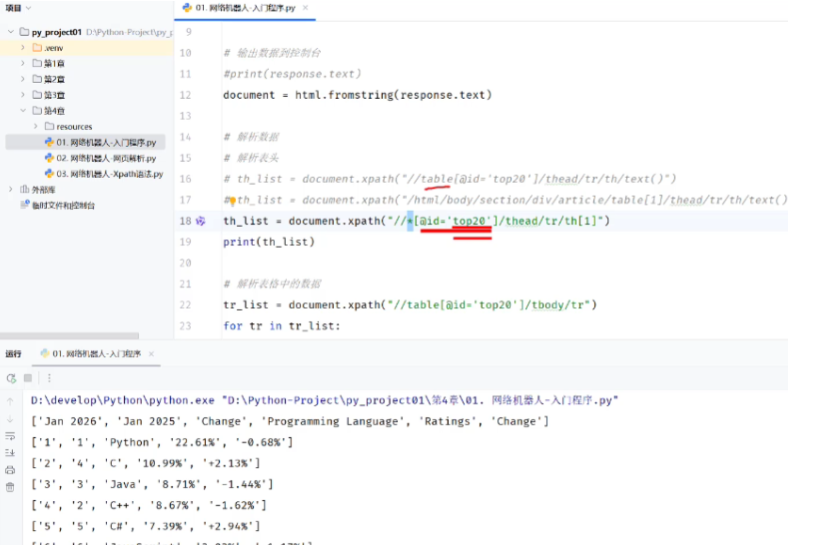Click the 'for tr in tr_list:' line

point(281,326)
